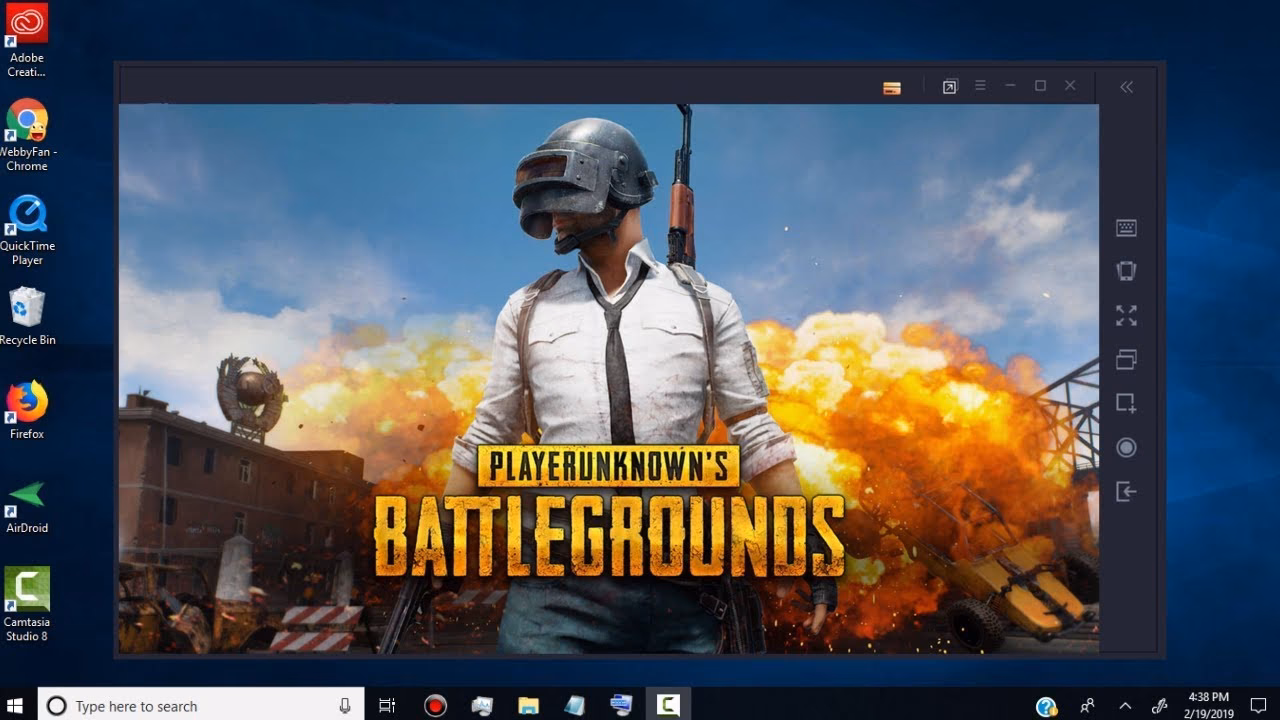The width and height of the screenshot is (1280, 720).
Task: Open the Camtasia Studio 8 desktop shortcut
Action: coord(26,590)
